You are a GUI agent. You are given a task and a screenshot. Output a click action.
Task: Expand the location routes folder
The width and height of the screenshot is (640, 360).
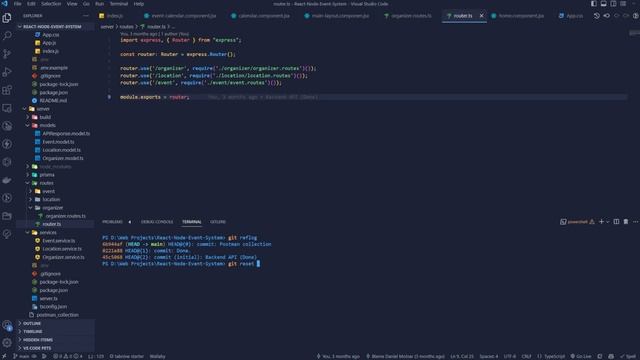click(55, 199)
